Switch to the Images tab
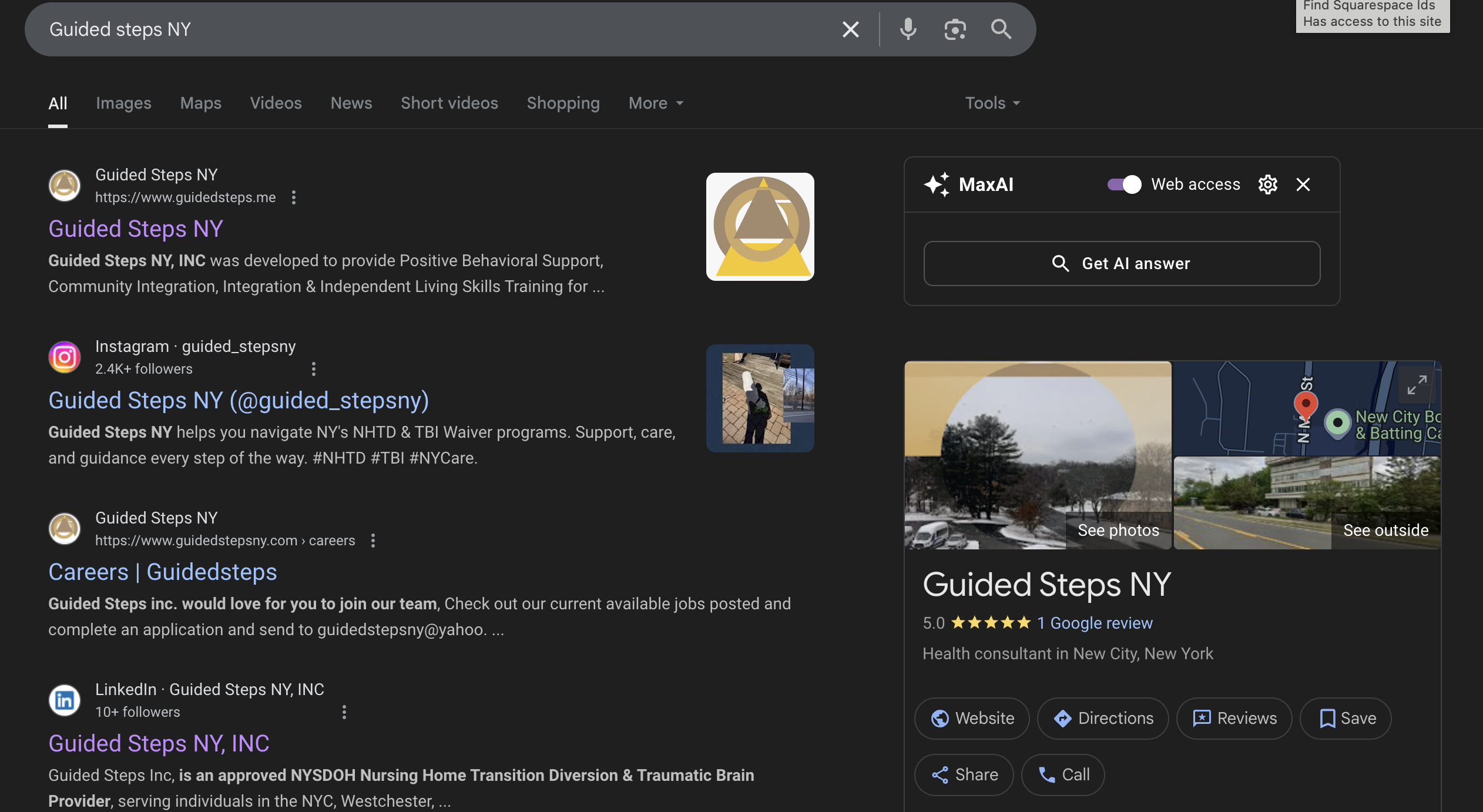The height and width of the screenshot is (812, 1483). (123, 103)
